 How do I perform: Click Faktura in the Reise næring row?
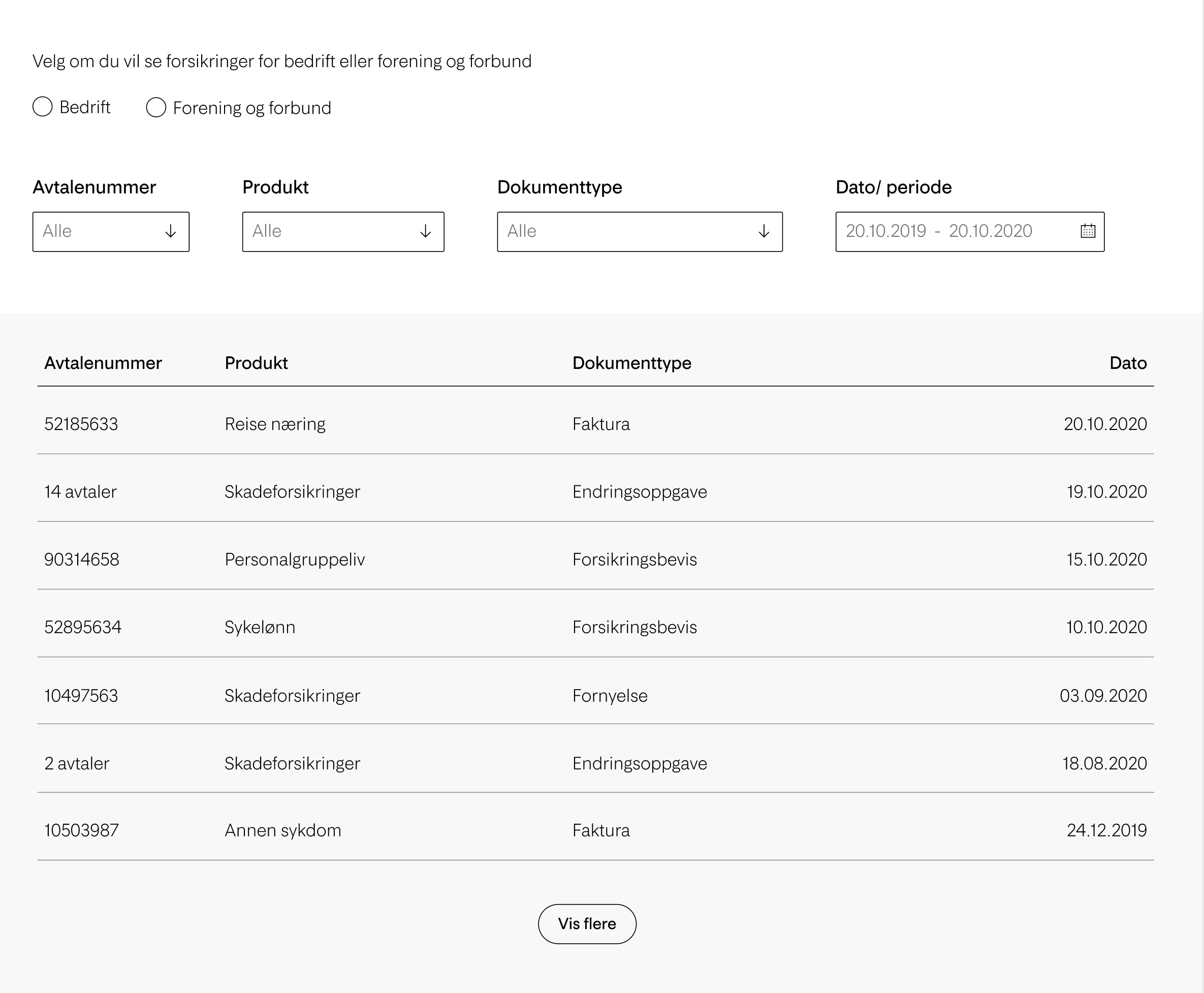click(601, 424)
